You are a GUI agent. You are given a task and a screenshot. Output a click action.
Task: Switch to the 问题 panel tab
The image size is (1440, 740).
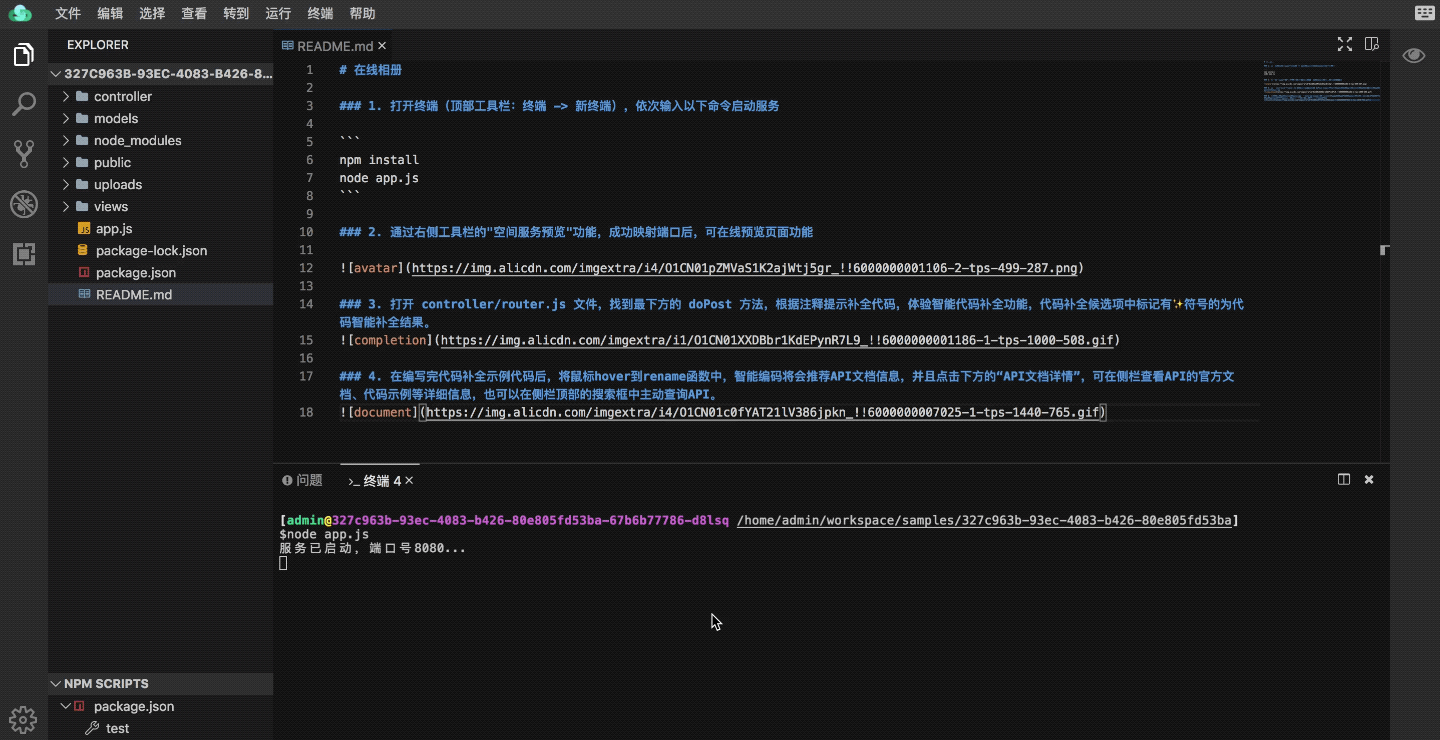303,480
